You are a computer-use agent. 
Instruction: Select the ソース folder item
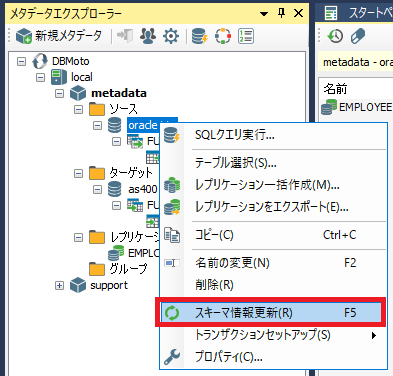123,109
